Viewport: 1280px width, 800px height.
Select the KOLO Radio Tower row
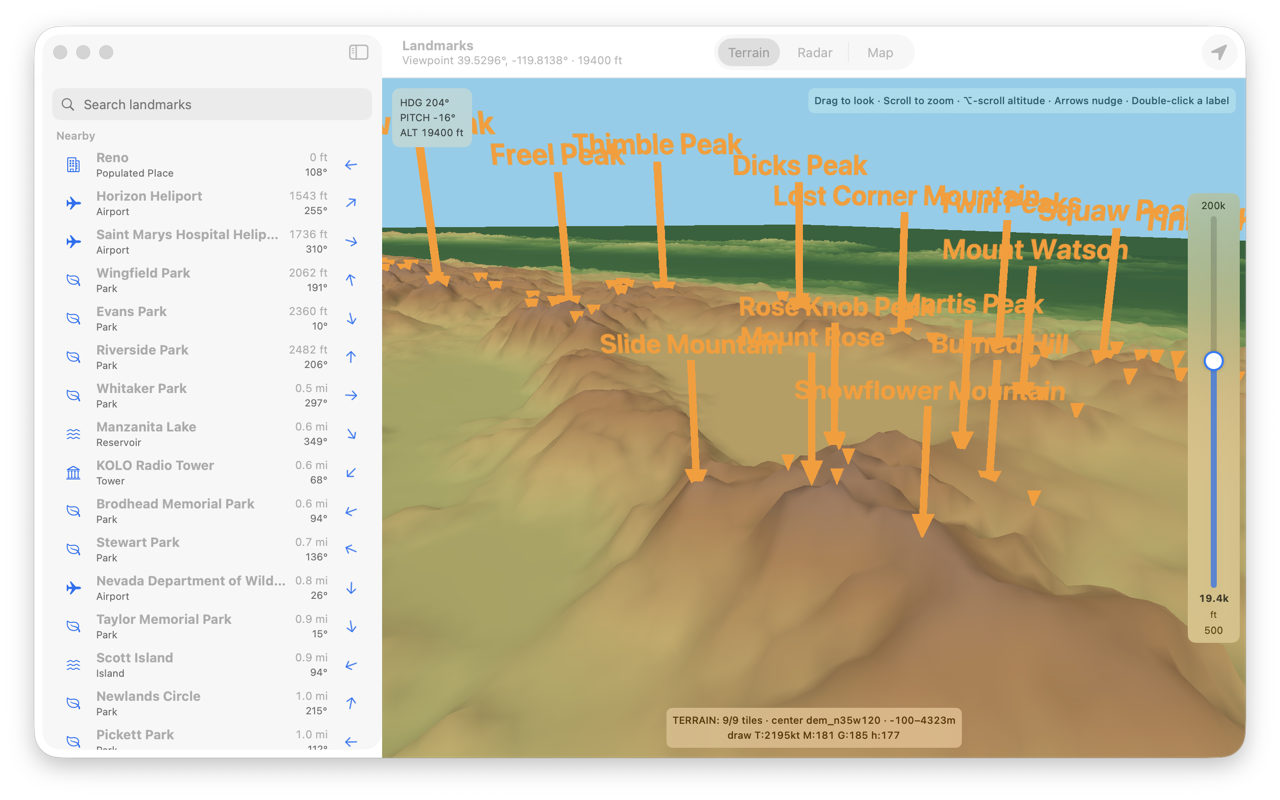(x=212, y=473)
